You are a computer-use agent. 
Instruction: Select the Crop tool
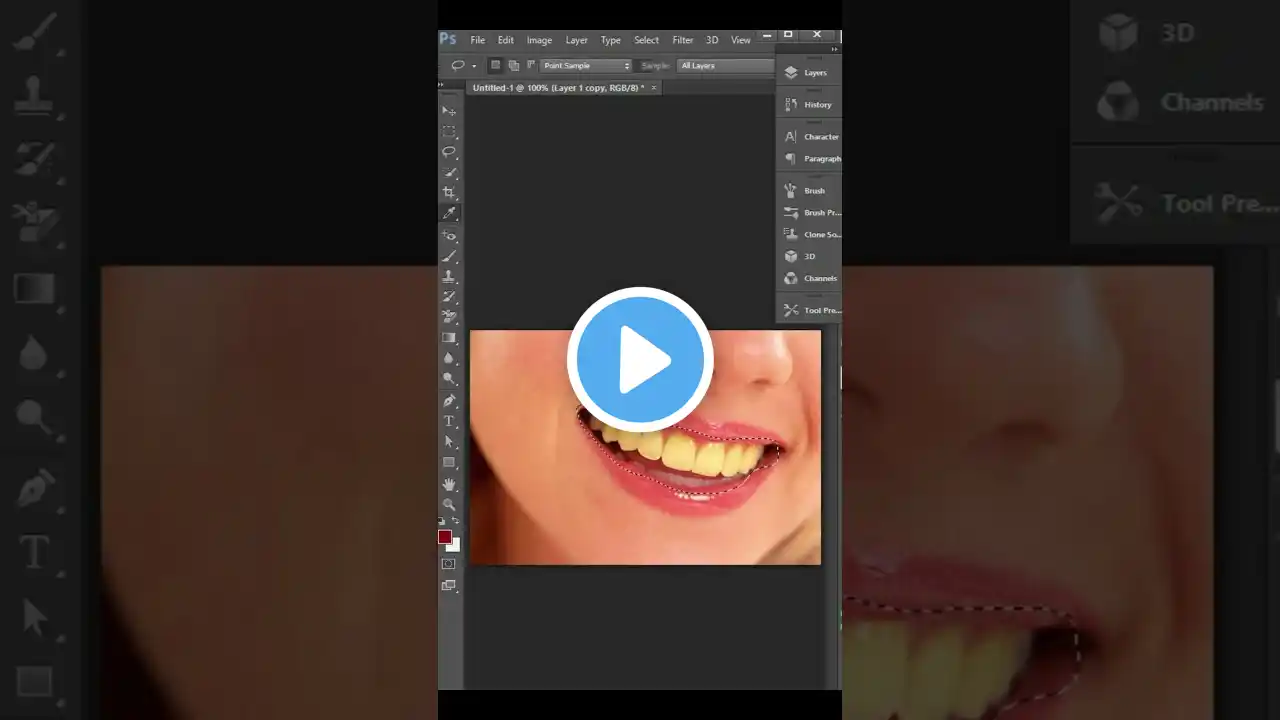449,192
